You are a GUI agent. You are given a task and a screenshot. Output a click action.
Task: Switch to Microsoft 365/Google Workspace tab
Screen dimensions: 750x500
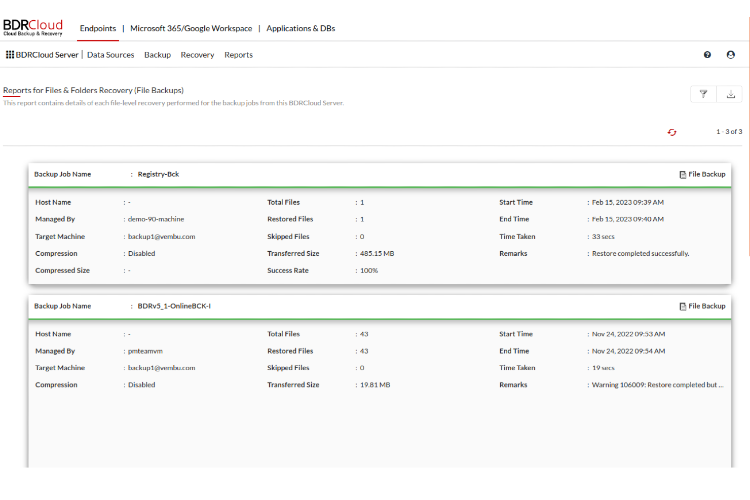pyautogui.click(x=191, y=28)
